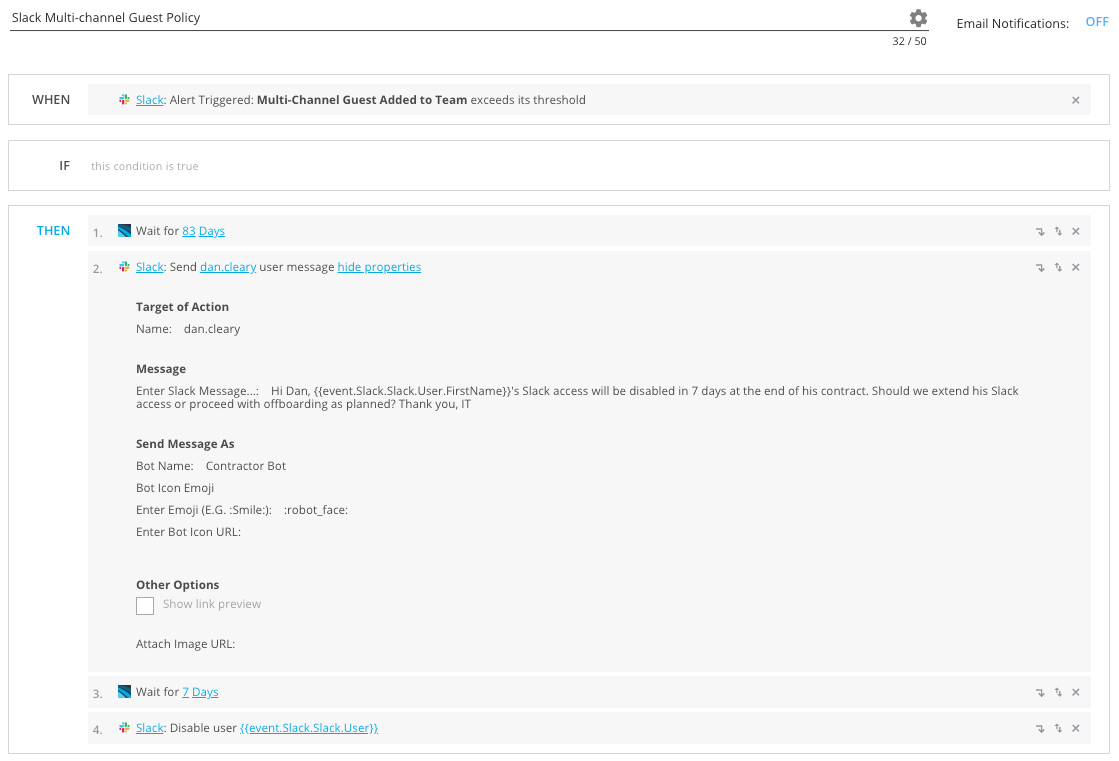Click the Enter Bot Icon URL label
The width and height of the screenshot is (1119, 761).
click(x=188, y=533)
